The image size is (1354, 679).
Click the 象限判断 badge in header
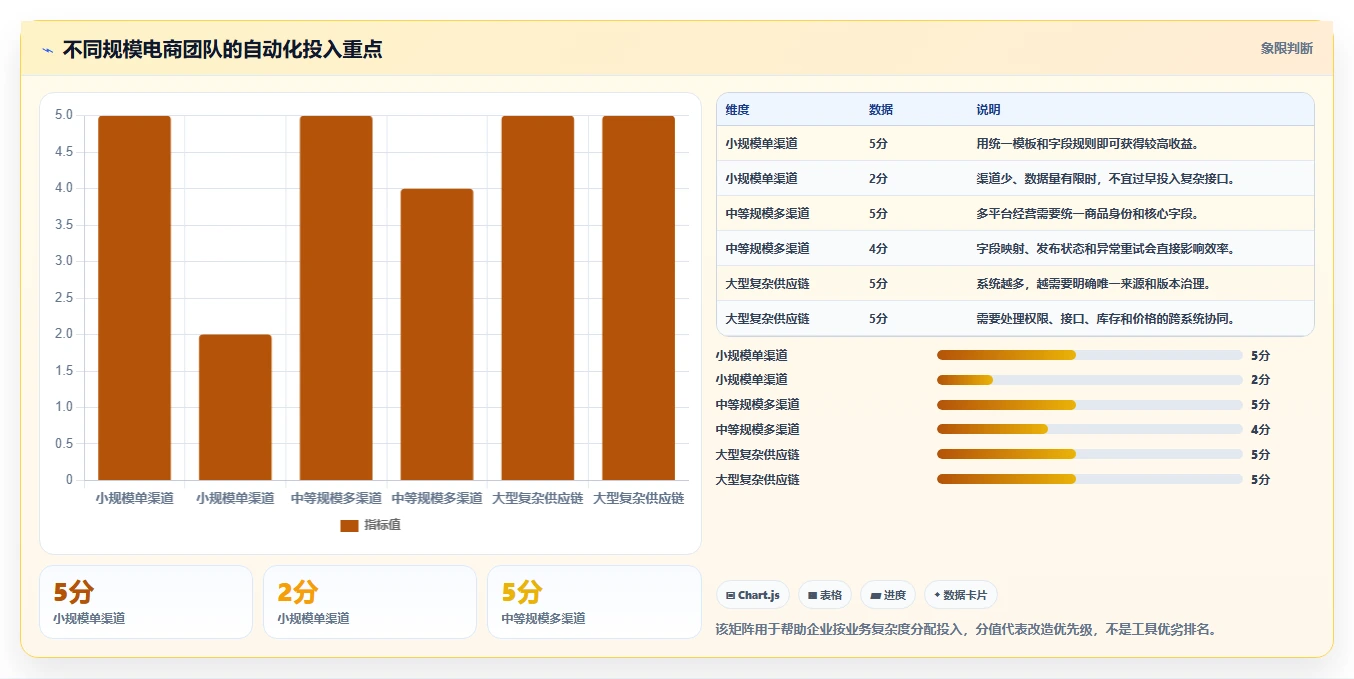[1286, 48]
